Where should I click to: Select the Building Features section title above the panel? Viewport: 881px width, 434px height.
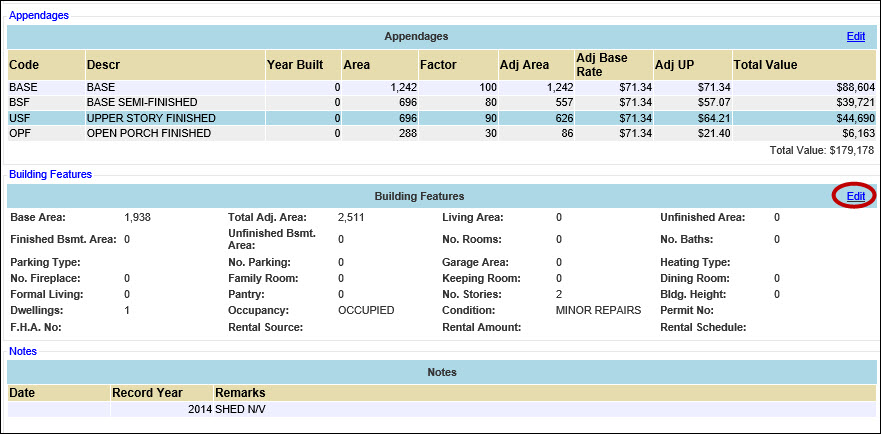50,174
